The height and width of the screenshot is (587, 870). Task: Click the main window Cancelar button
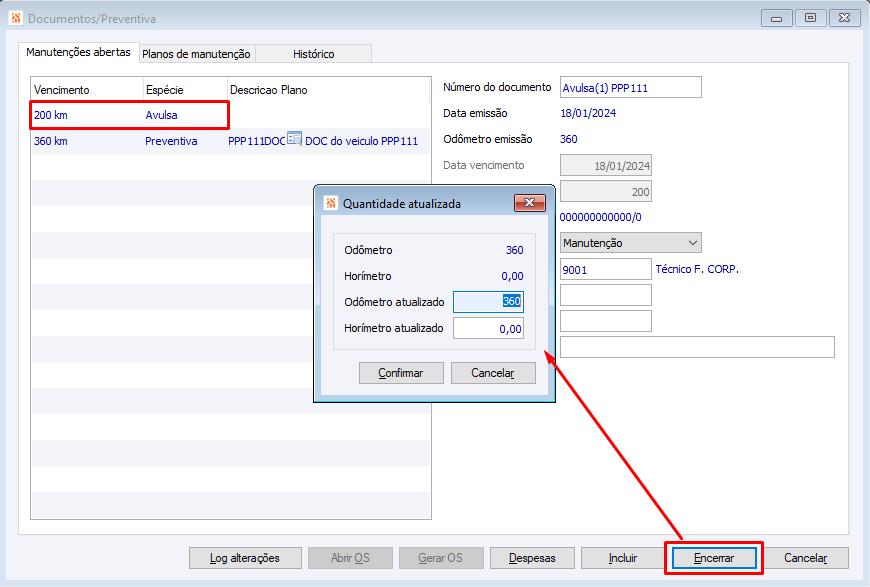click(806, 558)
